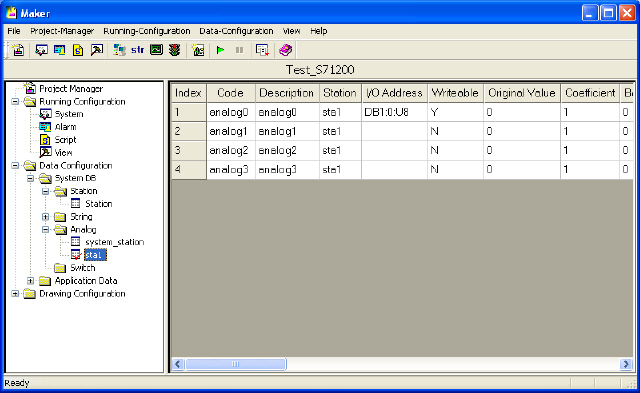Image resolution: width=640 pixels, height=393 pixels.
Task: Open the View configuration toolbar icon
Action: [x=97, y=50]
